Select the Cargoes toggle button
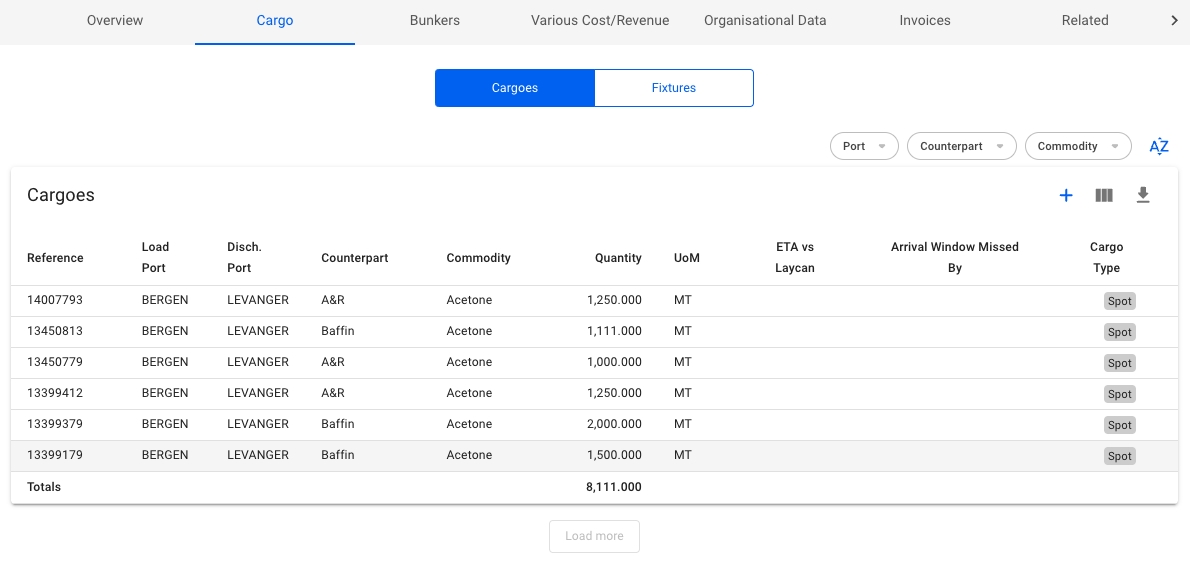Screen dimensions: 1190x567 (515, 88)
